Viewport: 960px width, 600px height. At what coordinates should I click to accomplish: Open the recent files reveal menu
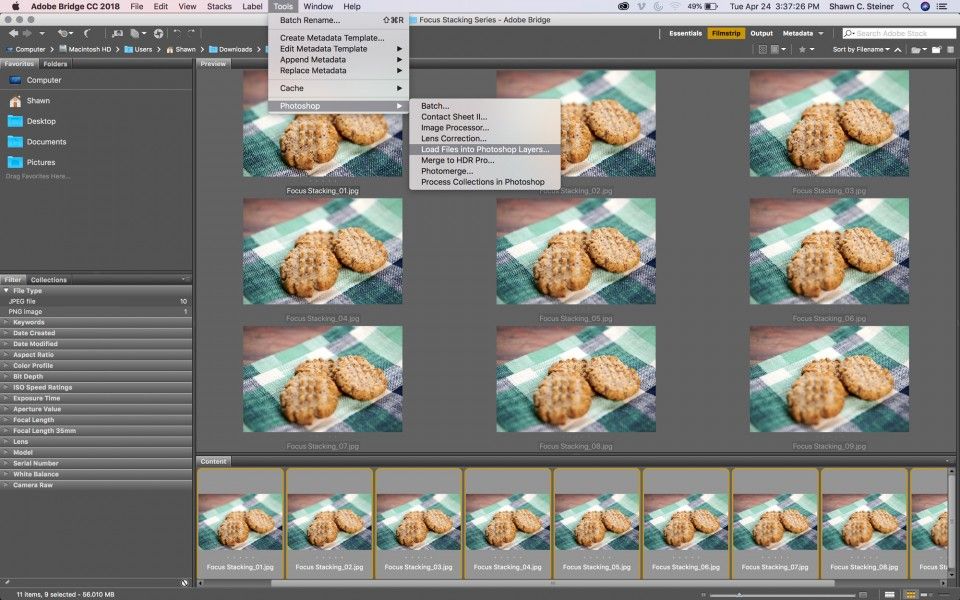(64, 33)
